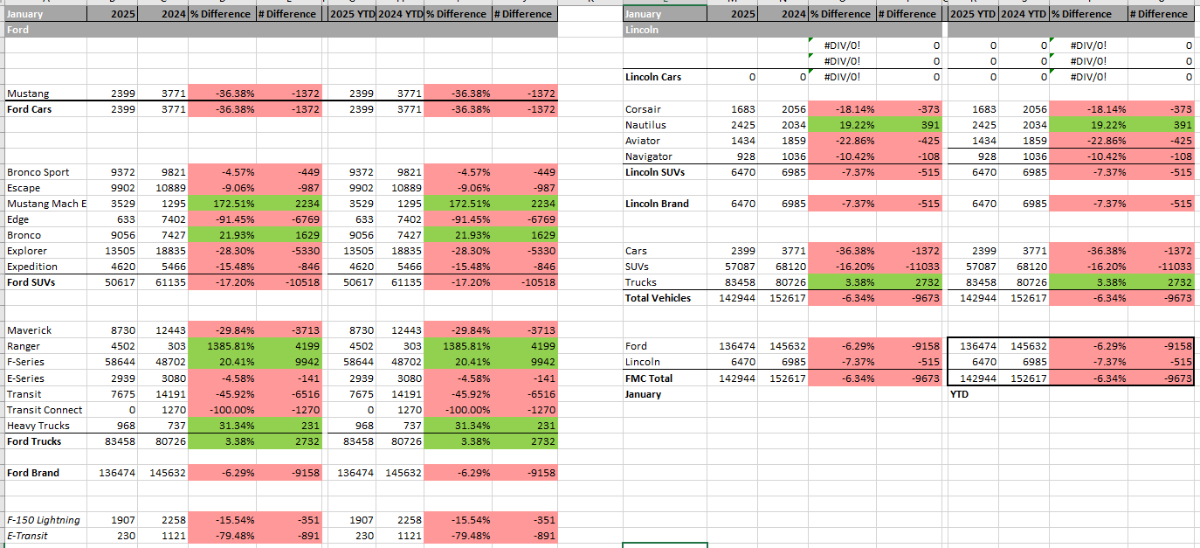The width and height of the screenshot is (1200, 548).
Task: Select the Ranger row label
Action: (x=23, y=346)
